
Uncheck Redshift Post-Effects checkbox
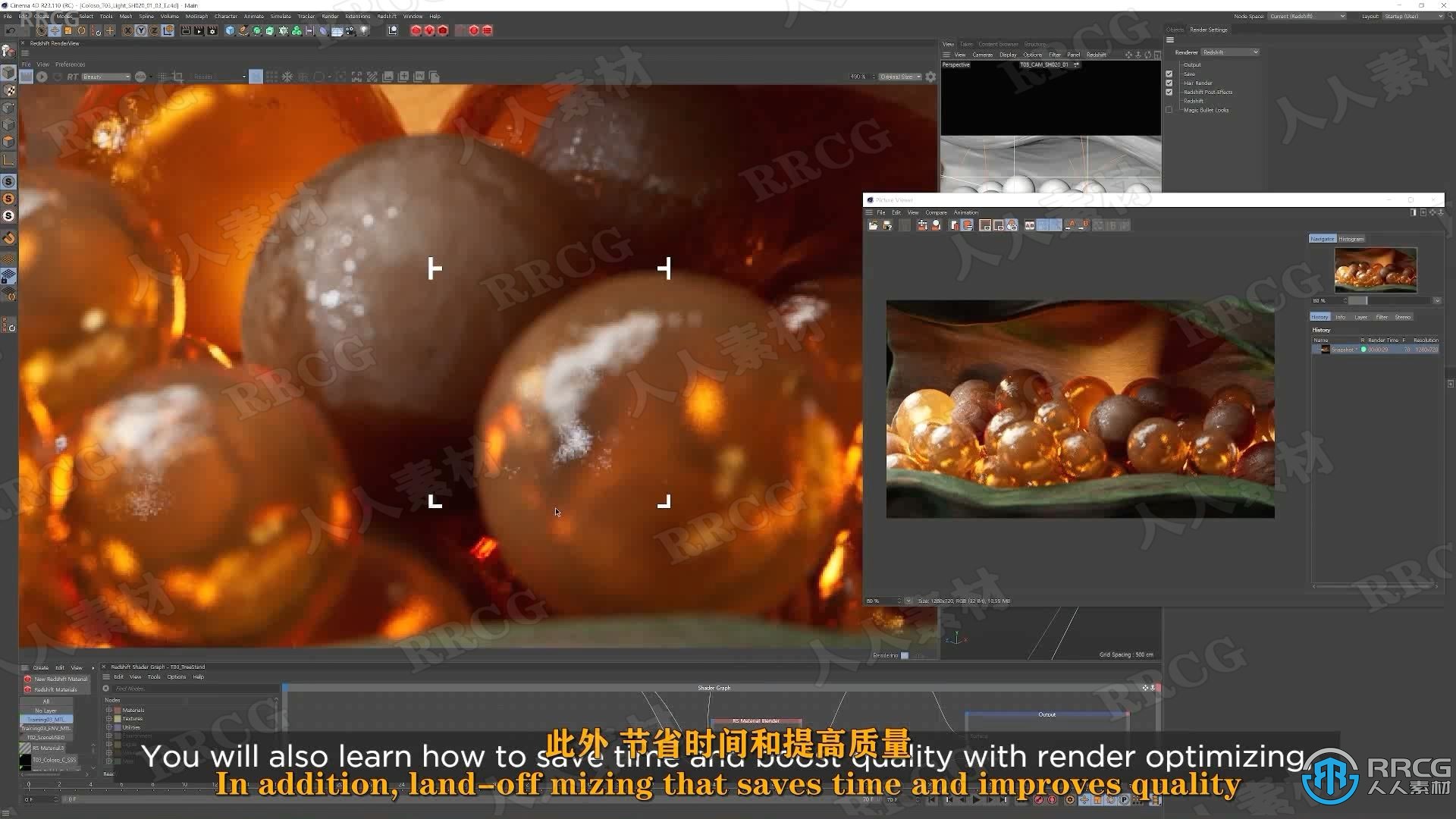coord(1169,92)
